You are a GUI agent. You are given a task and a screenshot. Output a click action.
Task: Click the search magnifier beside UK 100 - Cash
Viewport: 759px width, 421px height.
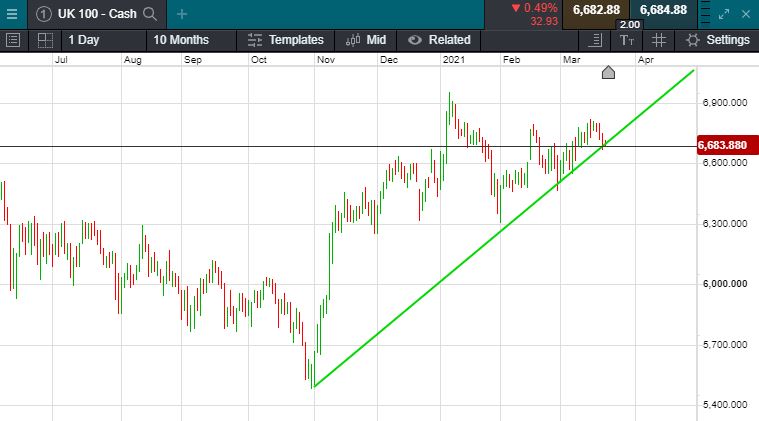click(x=150, y=14)
